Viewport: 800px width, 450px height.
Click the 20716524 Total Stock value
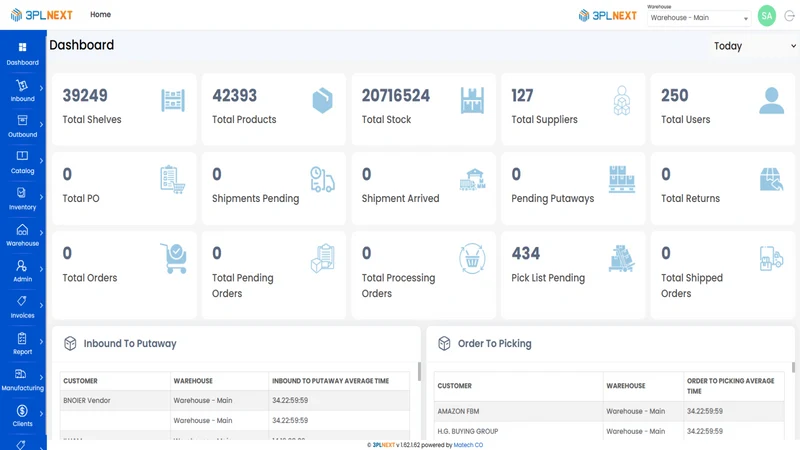[x=396, y=95]
